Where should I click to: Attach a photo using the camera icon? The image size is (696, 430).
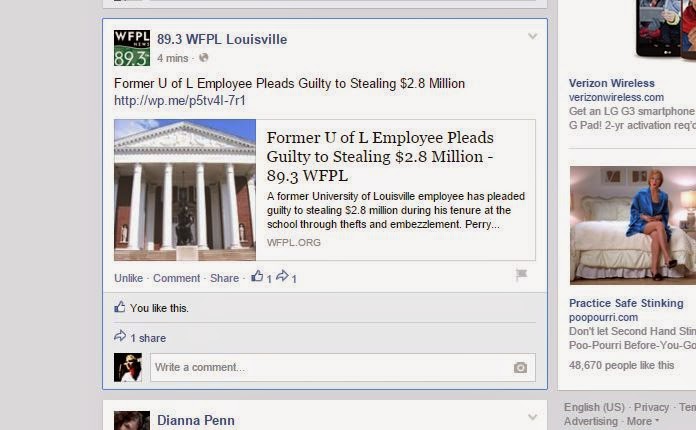(520, 367)
